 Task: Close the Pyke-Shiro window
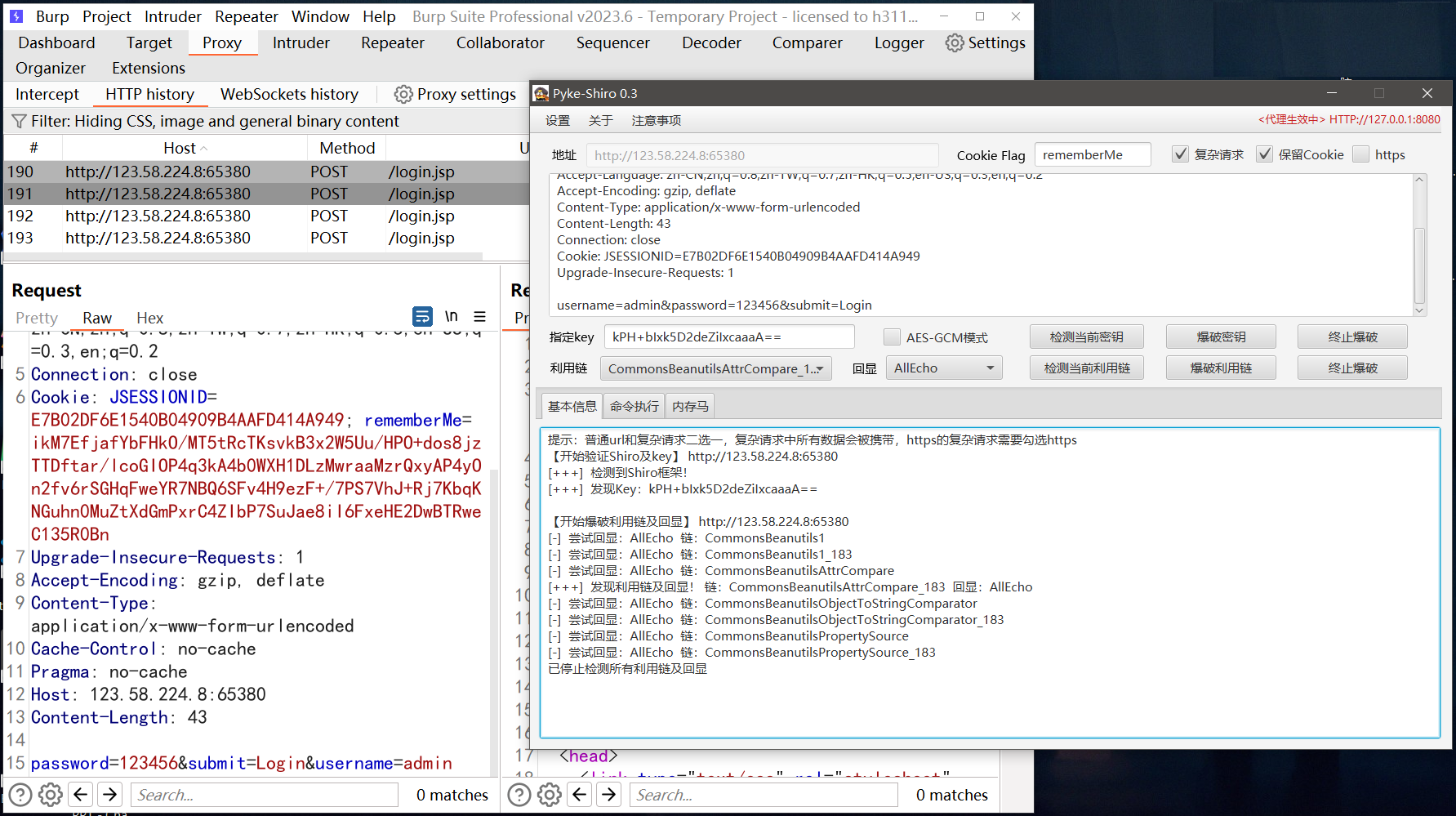tap(1427, 93)
